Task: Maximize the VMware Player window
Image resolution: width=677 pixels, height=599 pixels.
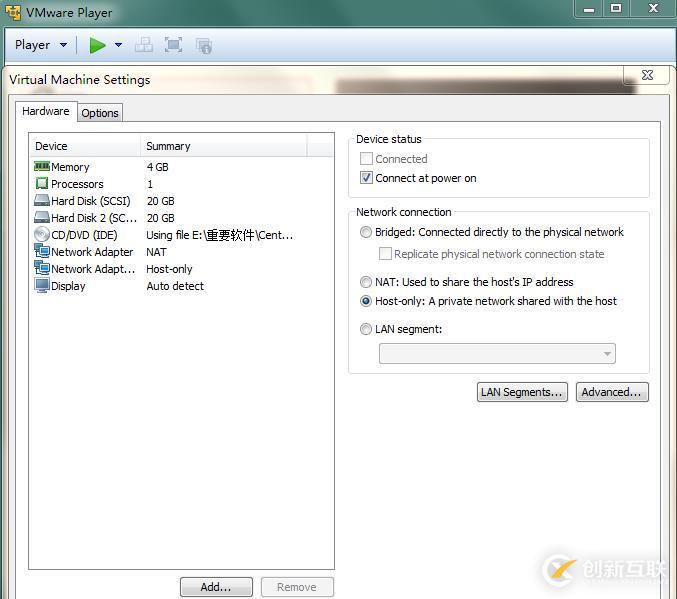Action: [x=616, y=8]
